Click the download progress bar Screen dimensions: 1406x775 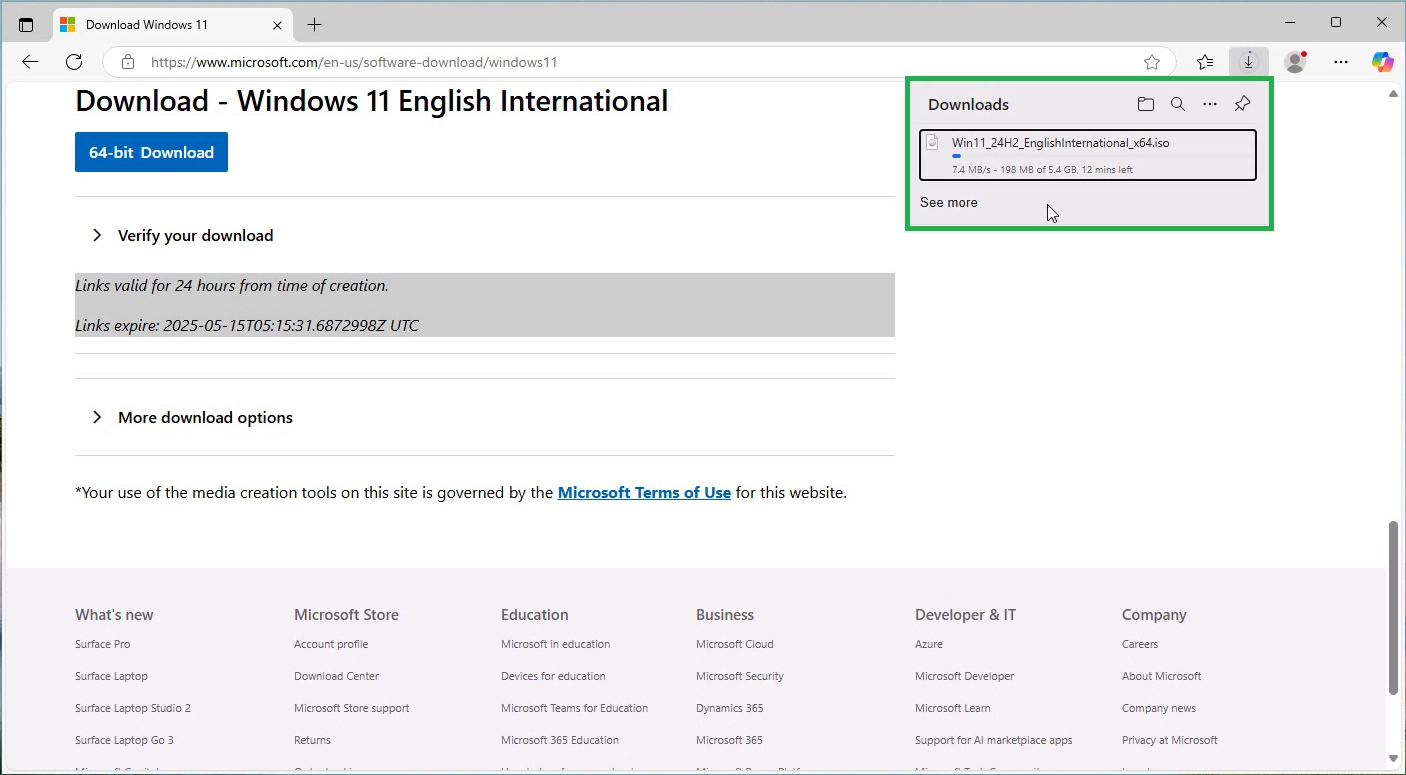(x=1100, y=156)
